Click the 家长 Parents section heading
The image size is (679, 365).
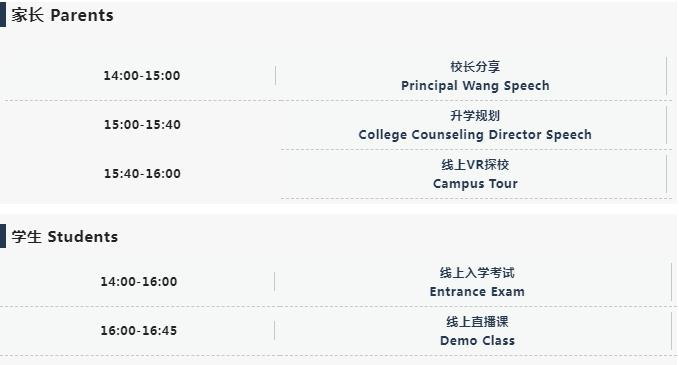coord(62,16)
